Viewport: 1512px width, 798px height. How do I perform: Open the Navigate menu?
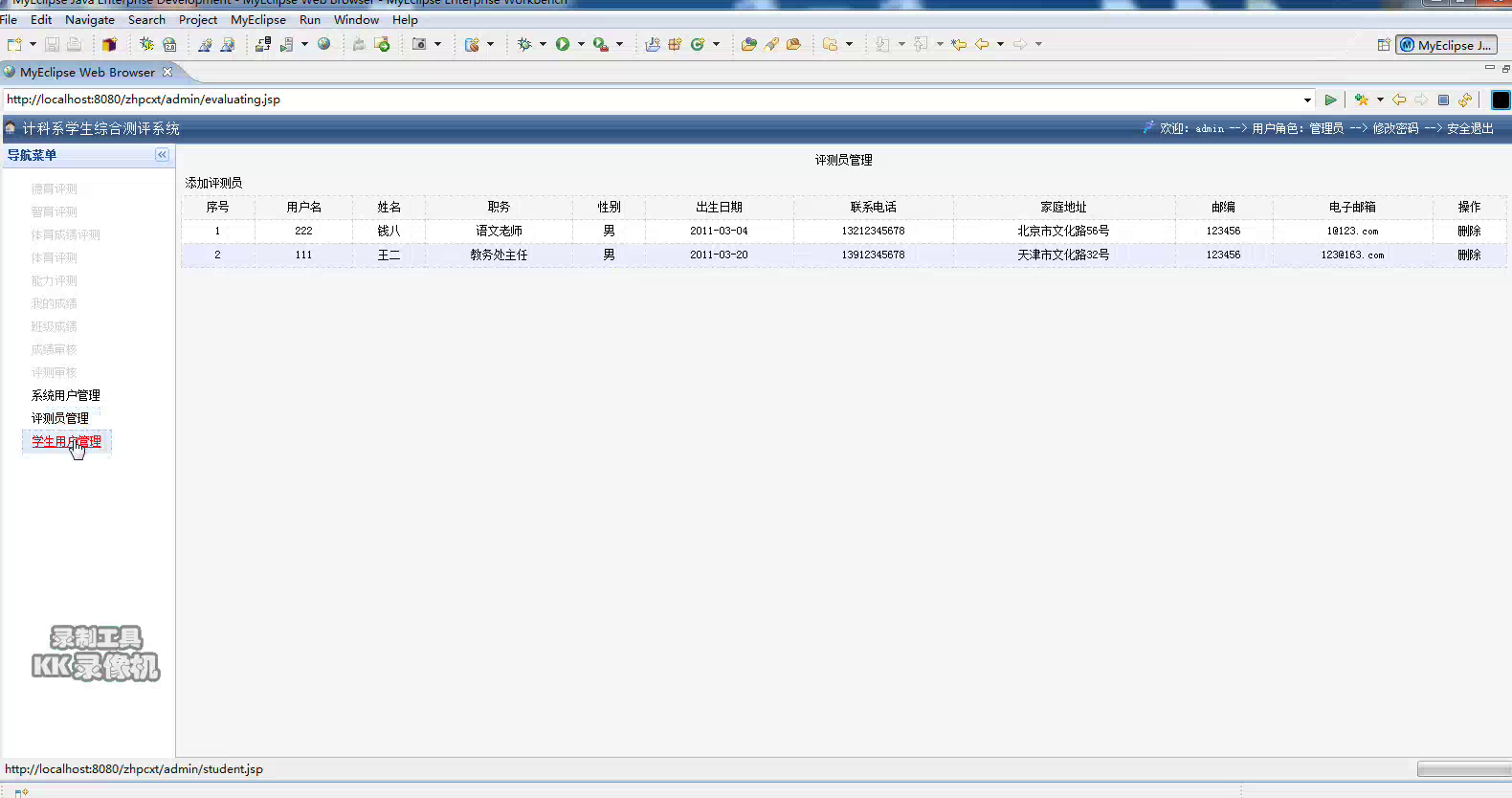(x=90, y=19)
